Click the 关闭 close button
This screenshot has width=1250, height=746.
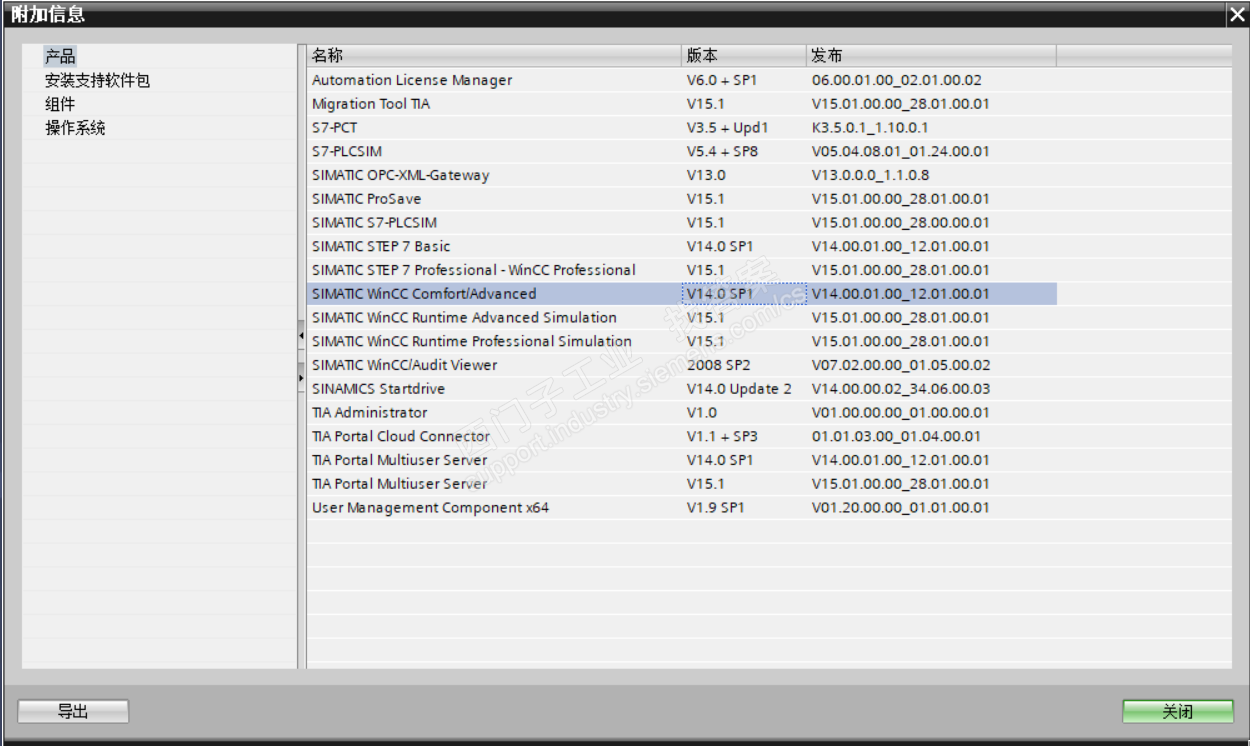click(1177, 711)
